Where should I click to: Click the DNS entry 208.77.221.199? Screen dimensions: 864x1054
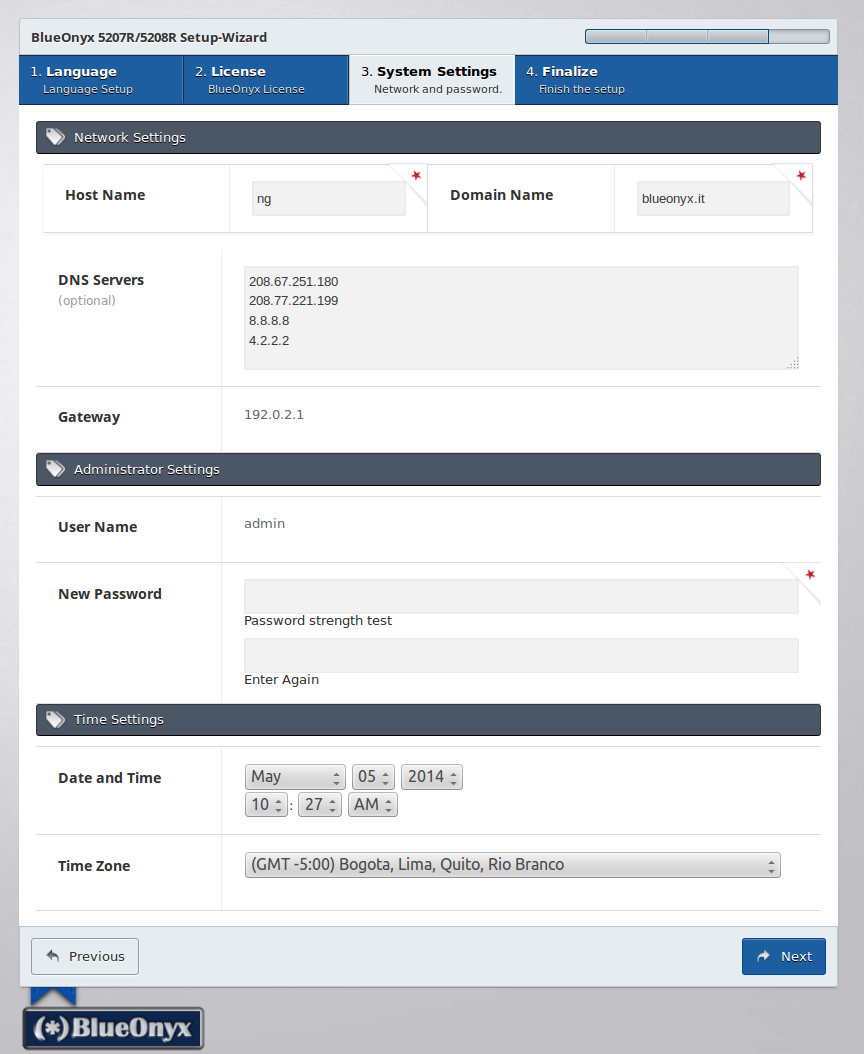coord(293,300)
